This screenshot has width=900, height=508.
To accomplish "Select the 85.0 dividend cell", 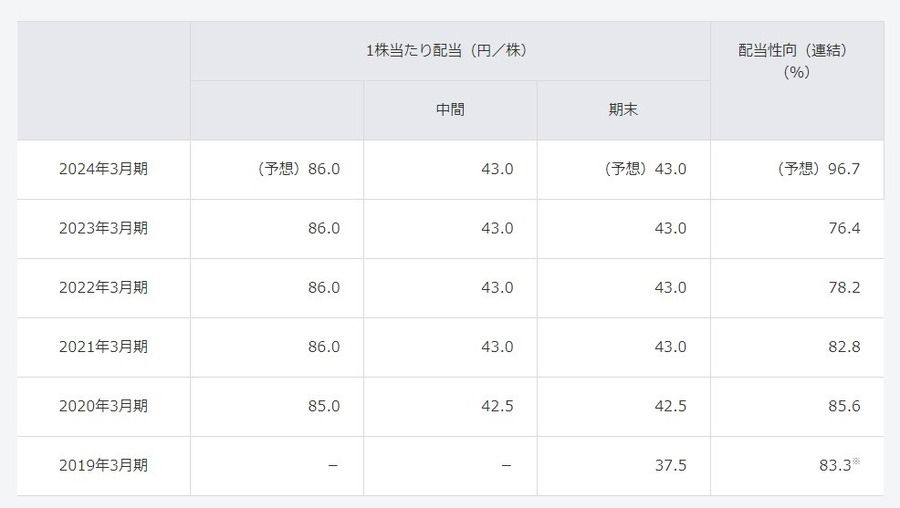I will coord(323,406).
